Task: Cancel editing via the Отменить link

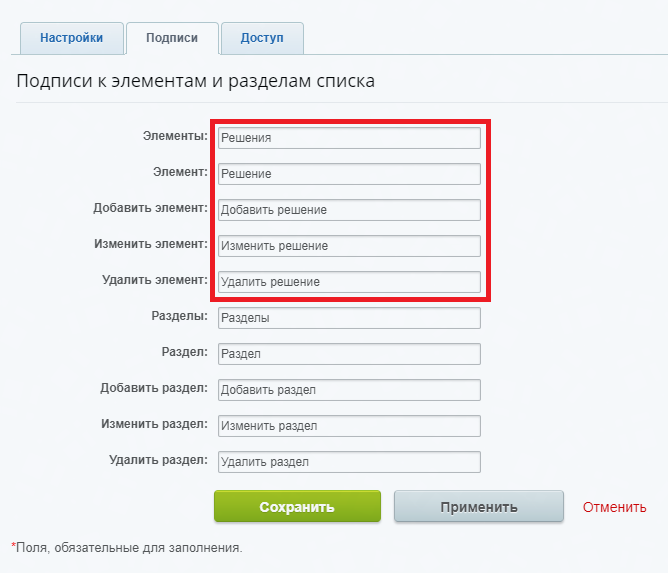Action: [x=614, y=507]
